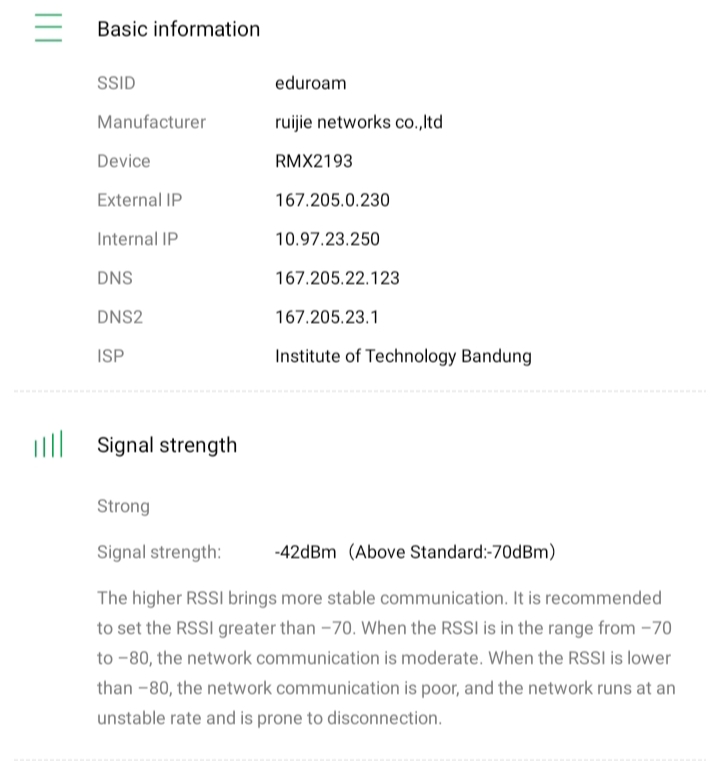This screenshot has width=719, height=761.
Task: Select internal IP address 10.97.23.250
Action: coord(327,239)
